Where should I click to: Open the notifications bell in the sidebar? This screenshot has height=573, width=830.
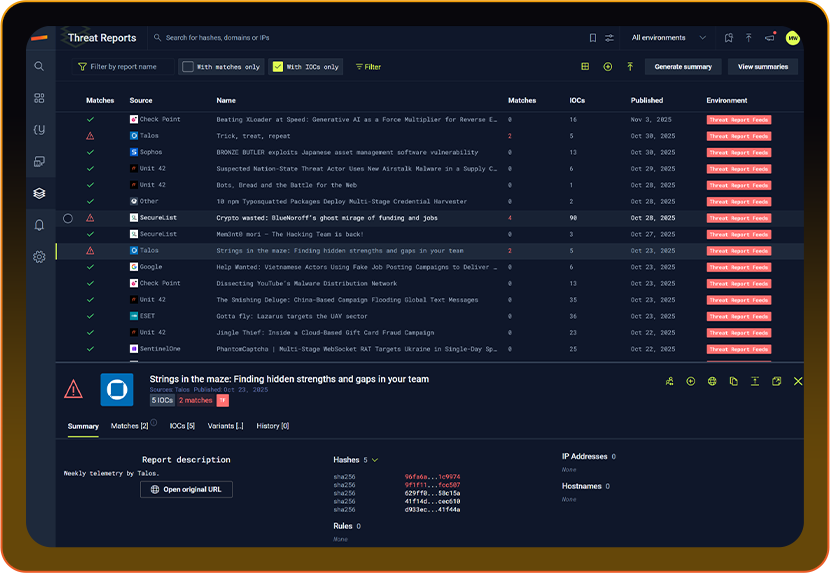[x=39, y=225]
